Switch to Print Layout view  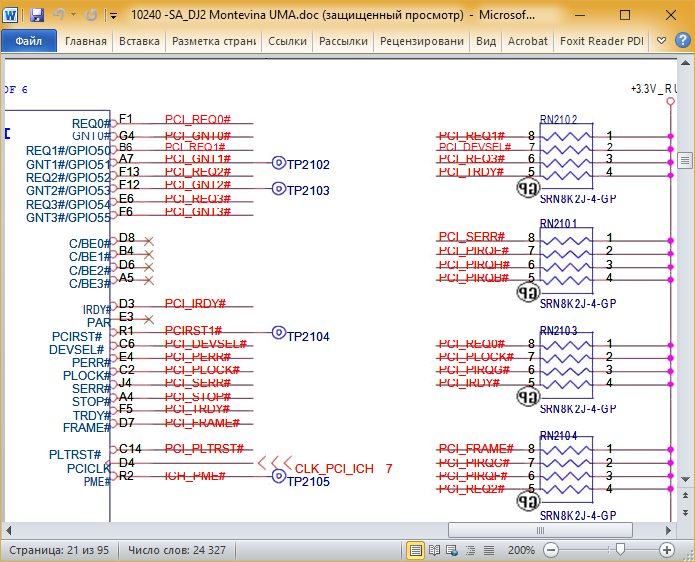click(416, 550)
